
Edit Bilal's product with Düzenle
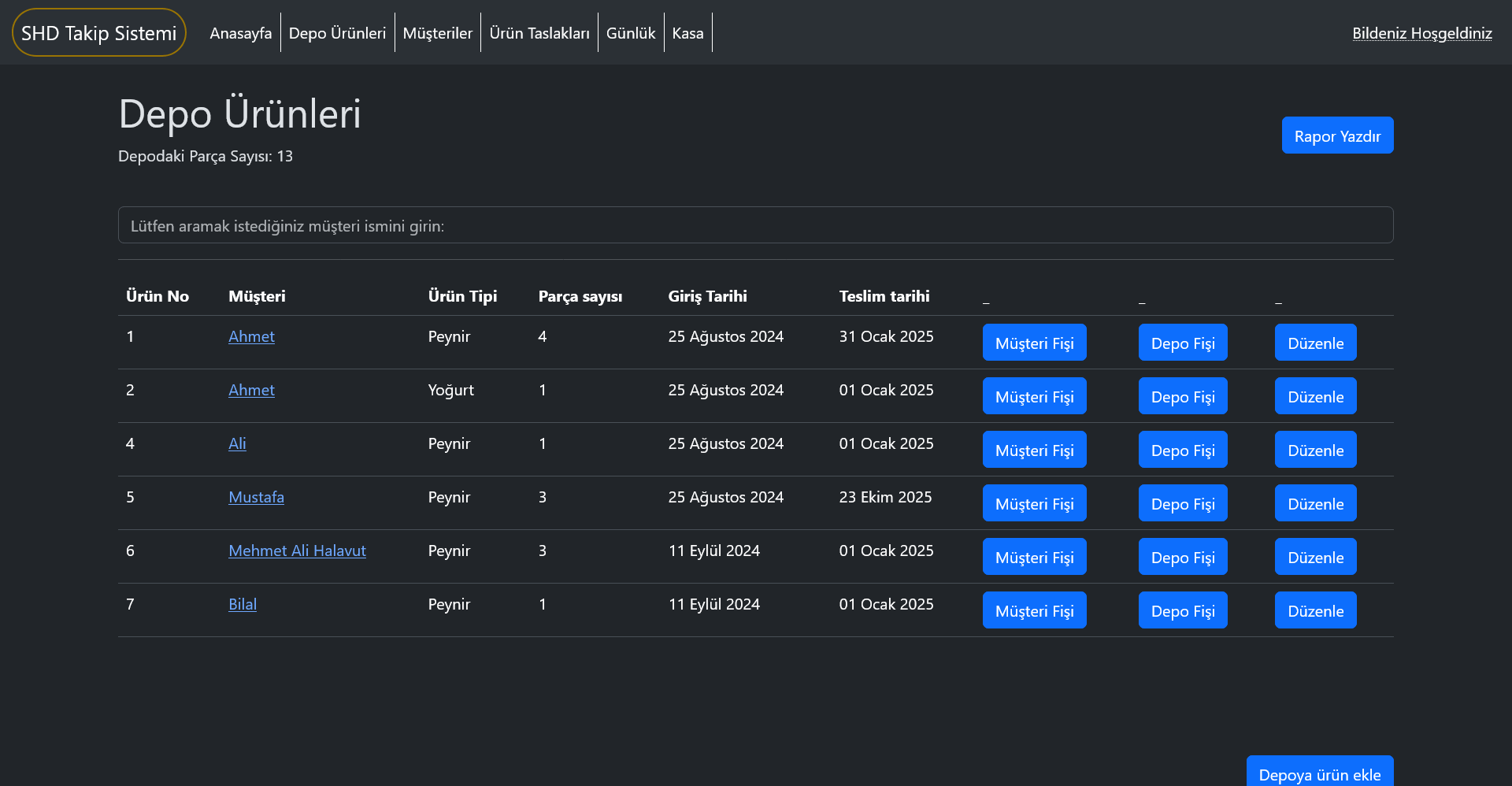pos(1315,611)
